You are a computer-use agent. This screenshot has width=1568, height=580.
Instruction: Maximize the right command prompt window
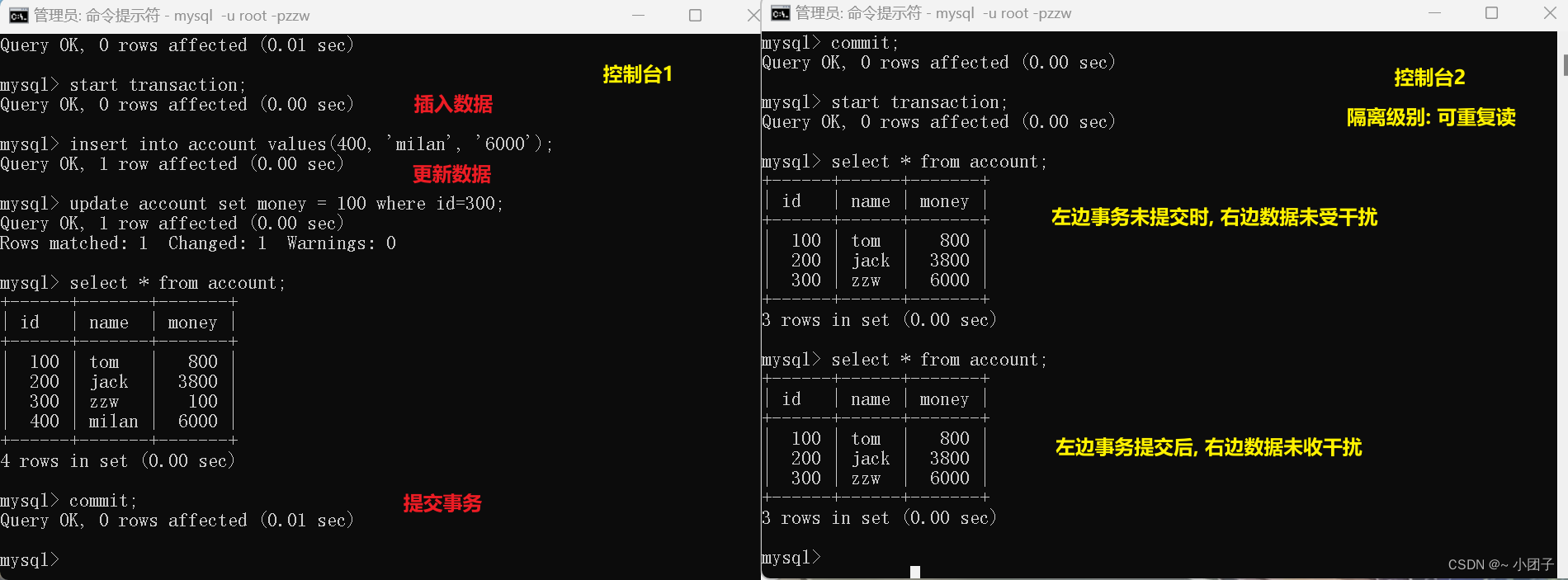click(1491, 13)
